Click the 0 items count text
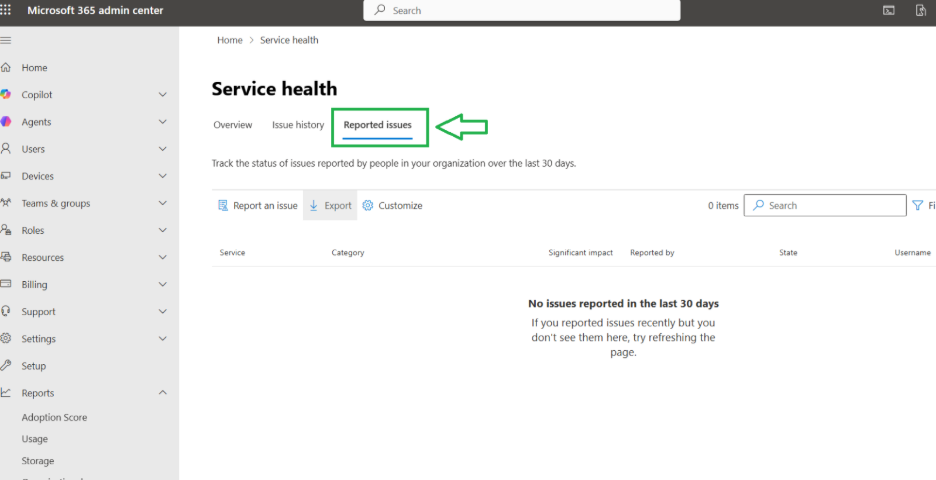Screen dimensions: 936x480 point(723,205)
